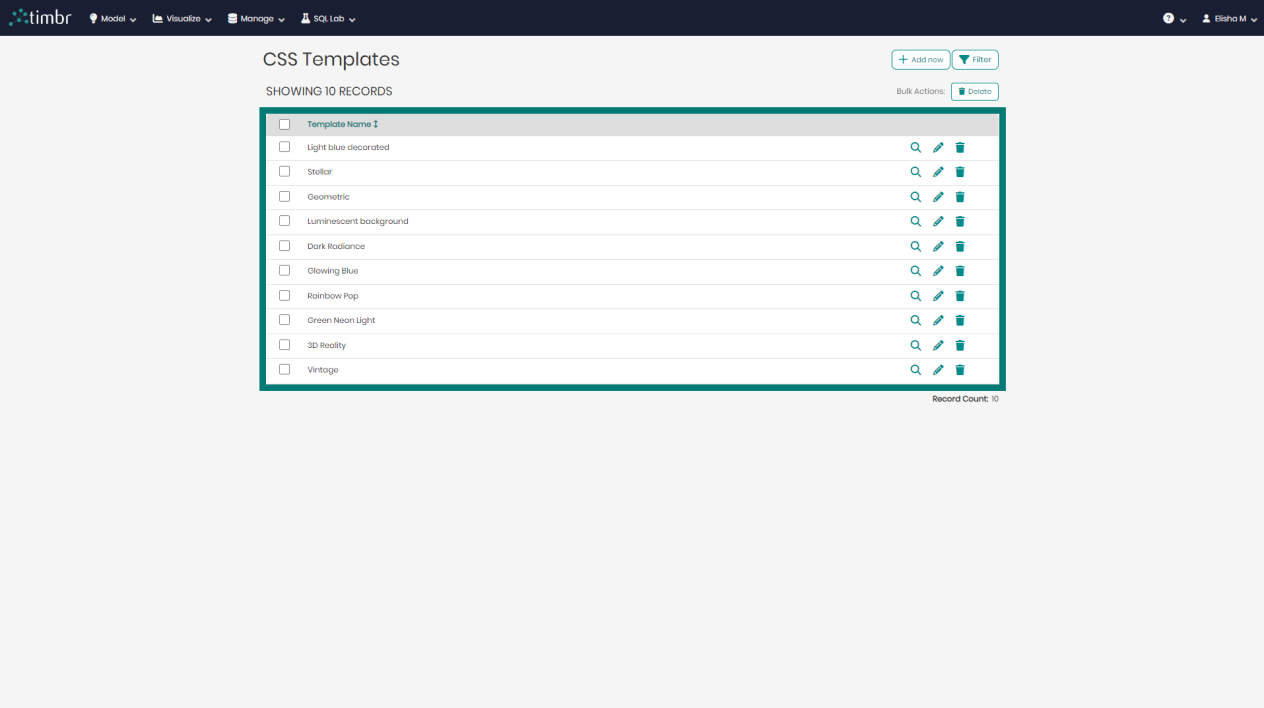This screenshot has width=1264, height=708.
Task: Edit the Geometric template with the pencil icon
Action: 938,196
